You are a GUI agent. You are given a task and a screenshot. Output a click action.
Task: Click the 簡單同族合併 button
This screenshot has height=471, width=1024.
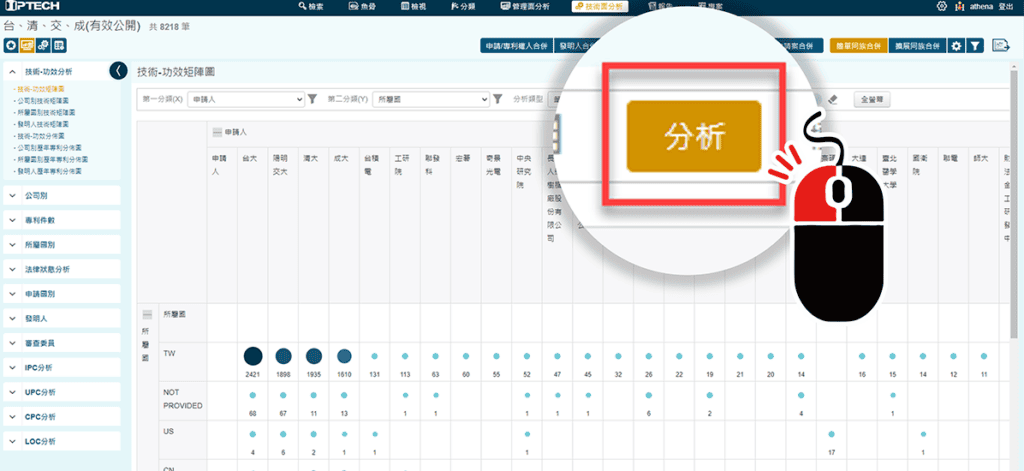[858, 46]
